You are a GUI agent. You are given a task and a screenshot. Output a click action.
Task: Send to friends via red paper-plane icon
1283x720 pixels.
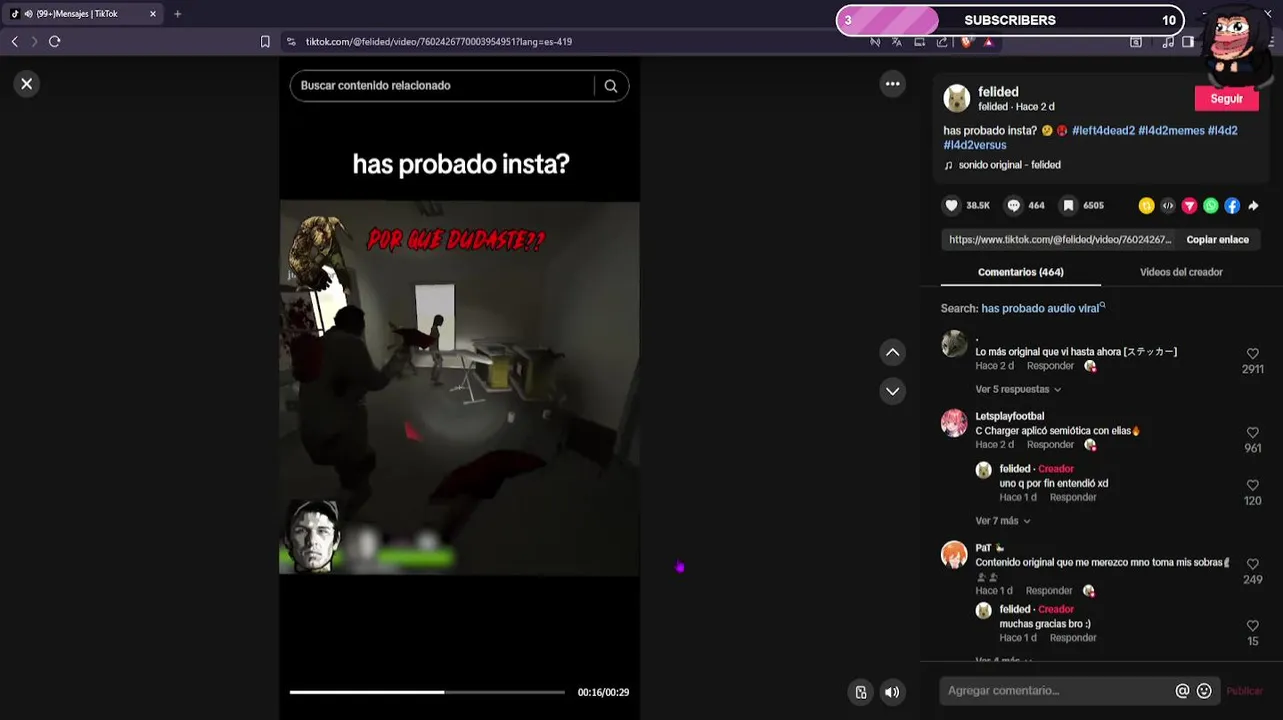(x=1189, y=206)
